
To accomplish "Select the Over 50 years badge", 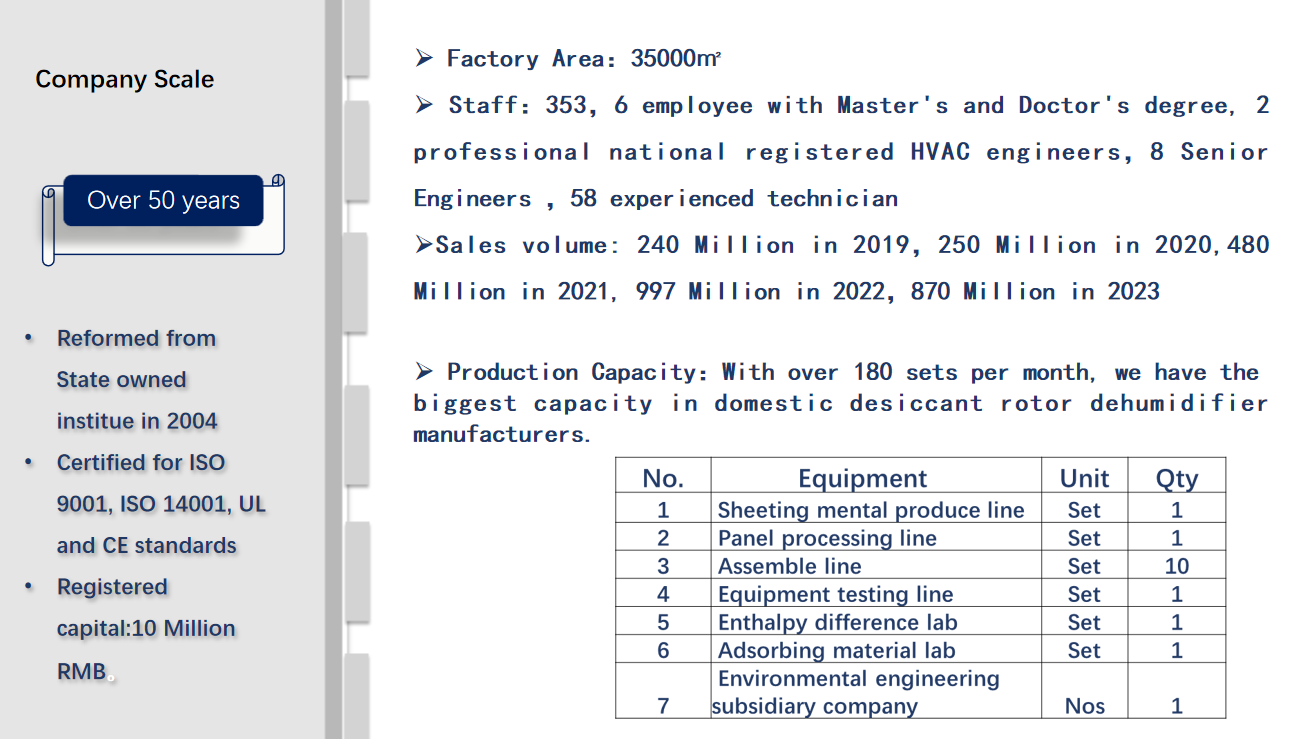I will (163, 201).
